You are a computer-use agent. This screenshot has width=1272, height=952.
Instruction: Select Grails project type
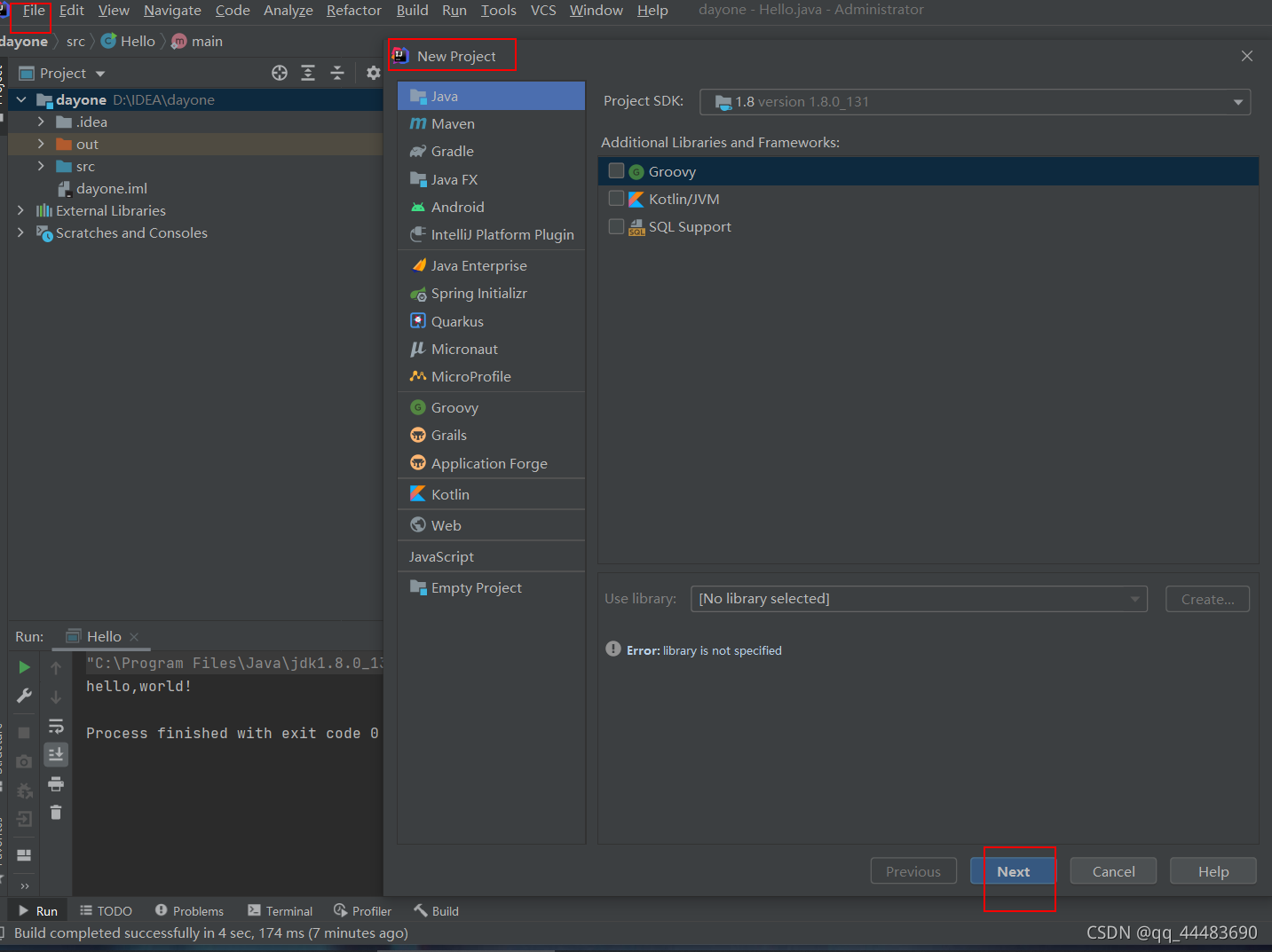point(491,435)
